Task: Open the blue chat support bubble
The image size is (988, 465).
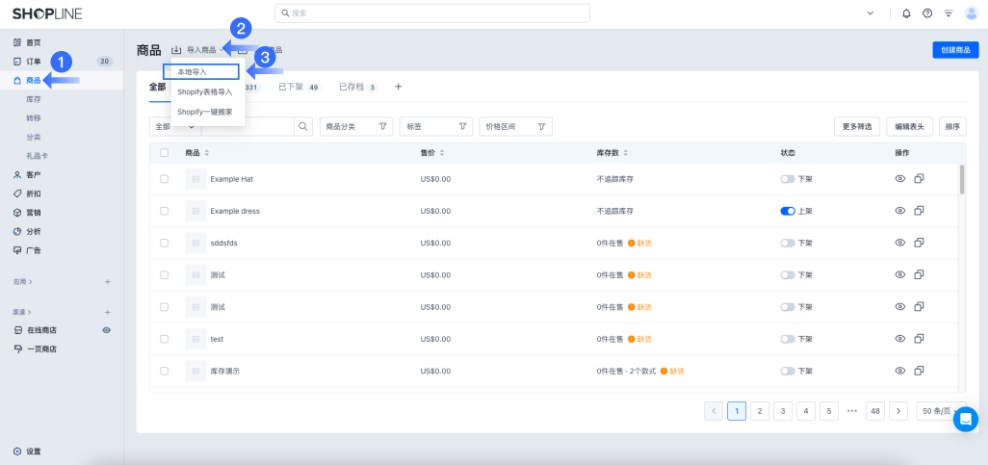Action: [965, 419]
